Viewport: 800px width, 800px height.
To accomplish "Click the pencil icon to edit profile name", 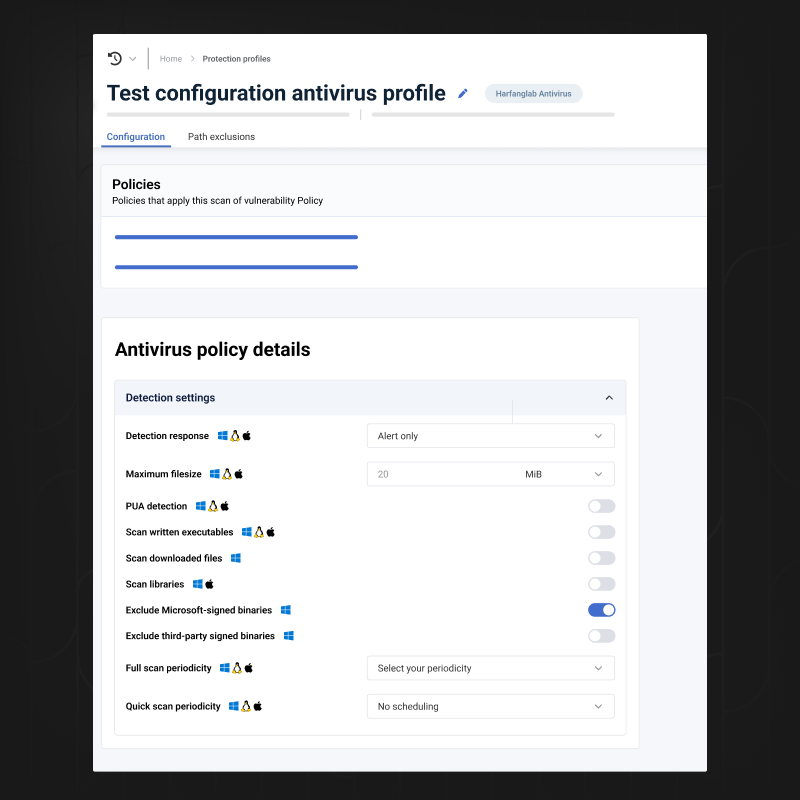I will coord(462,92).
